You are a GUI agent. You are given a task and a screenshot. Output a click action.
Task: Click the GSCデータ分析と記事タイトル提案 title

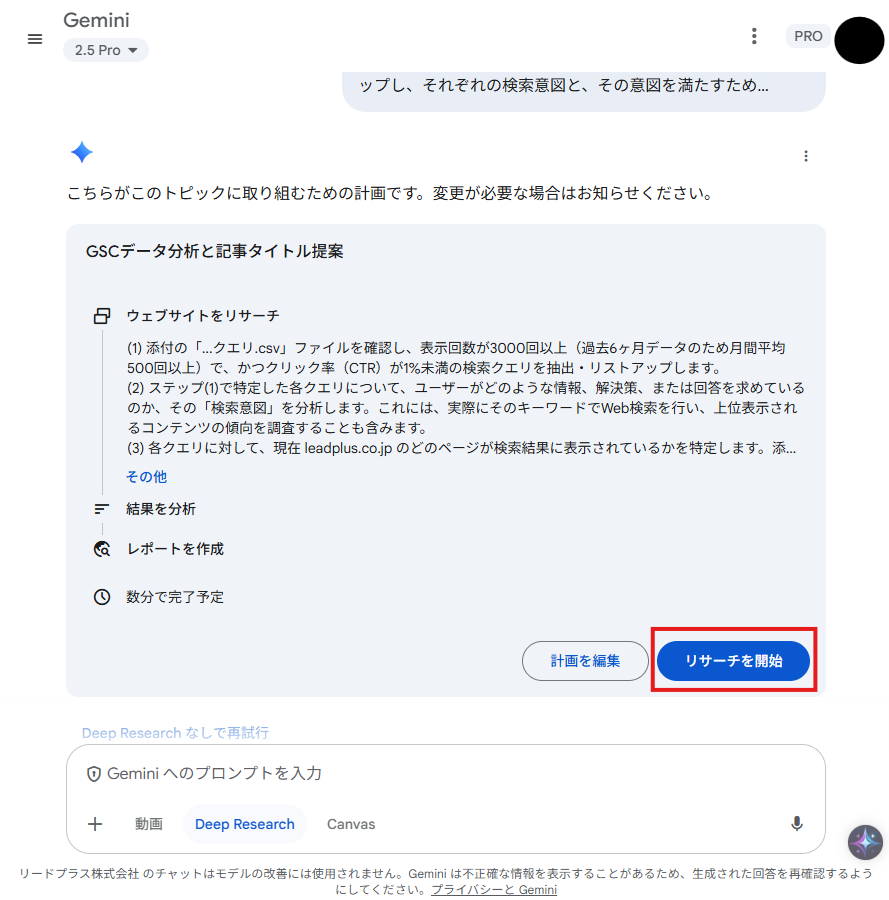215,251
